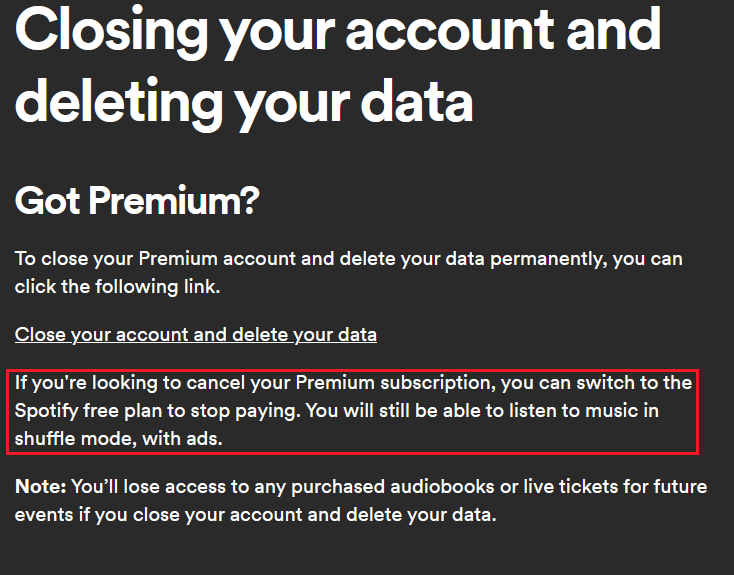Click the 'deleting your data' heading line
The image size is (734, 575).
(x=244, y=103)
